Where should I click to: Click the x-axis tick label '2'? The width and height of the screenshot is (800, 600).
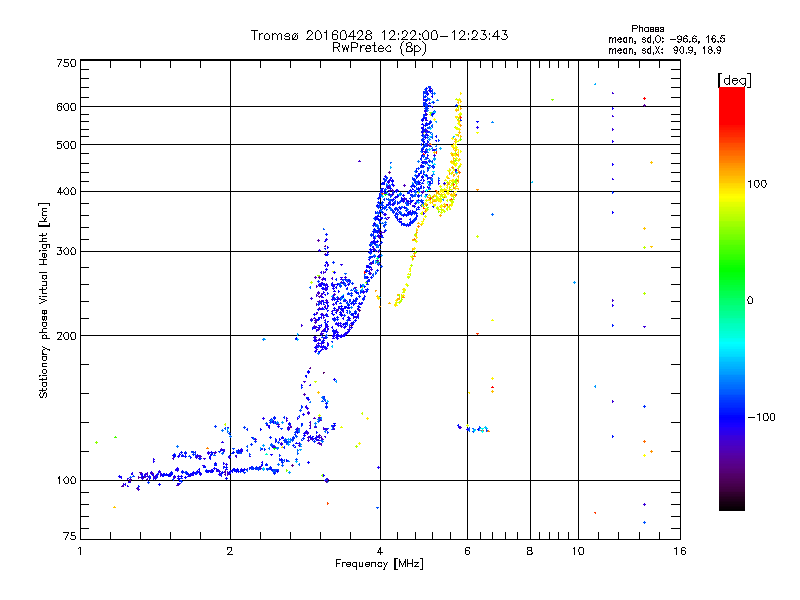coord(230,551)
